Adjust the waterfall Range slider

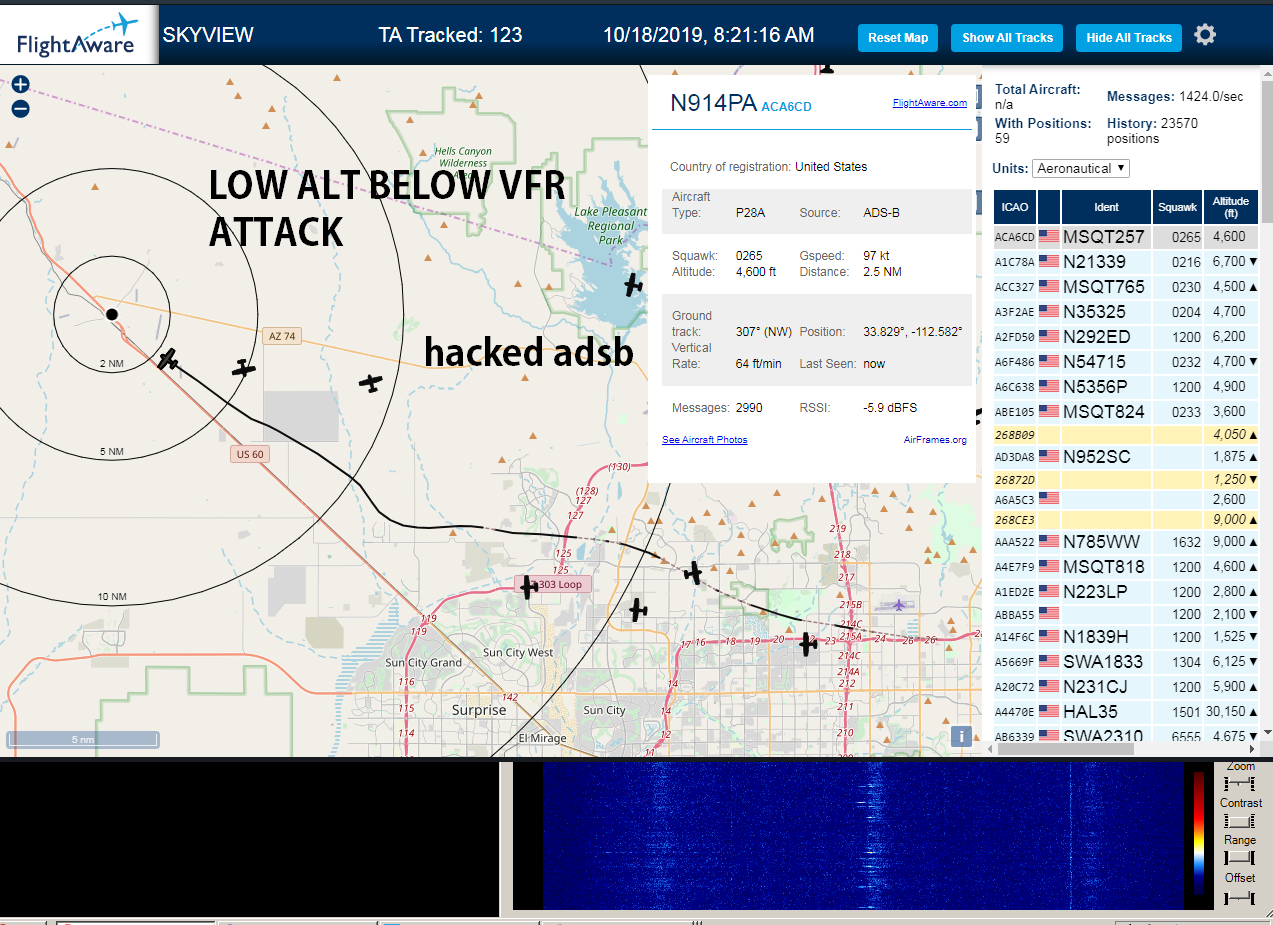pyautogui.click(x=1240, y=858)
